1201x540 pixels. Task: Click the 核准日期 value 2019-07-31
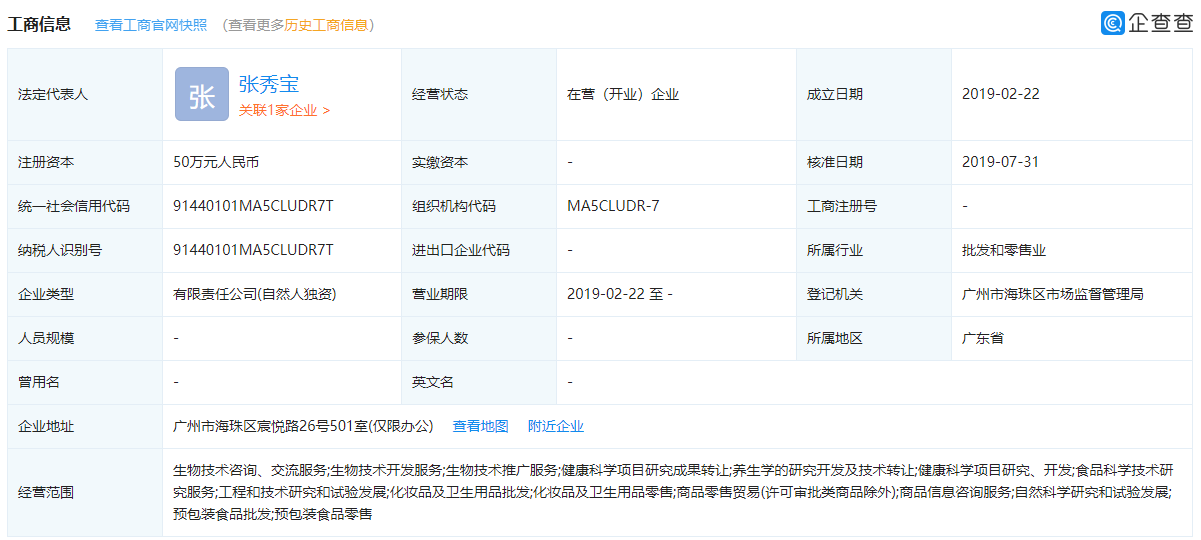click(1000, 162)
